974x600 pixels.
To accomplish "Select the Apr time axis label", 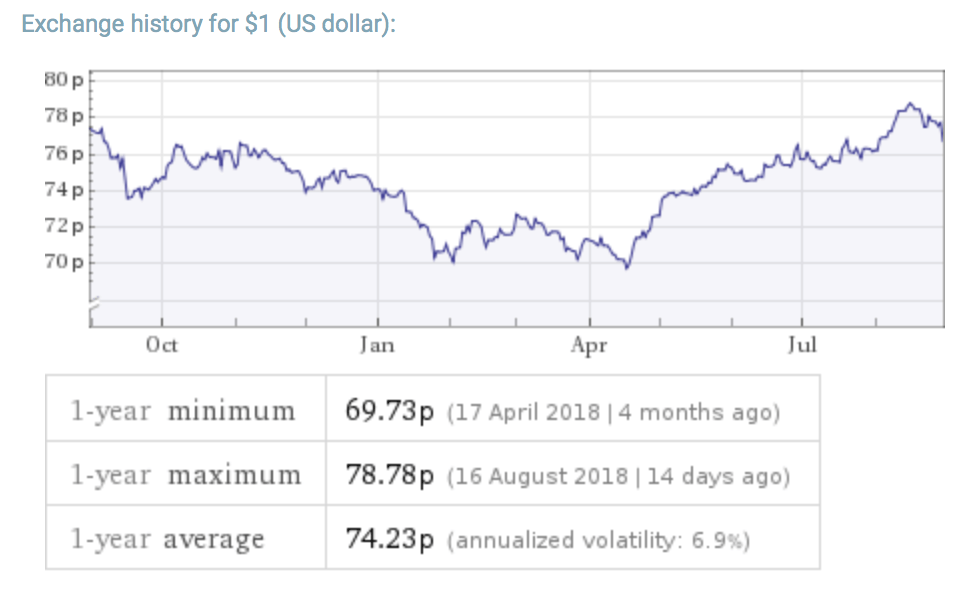I will coord(589,345).
